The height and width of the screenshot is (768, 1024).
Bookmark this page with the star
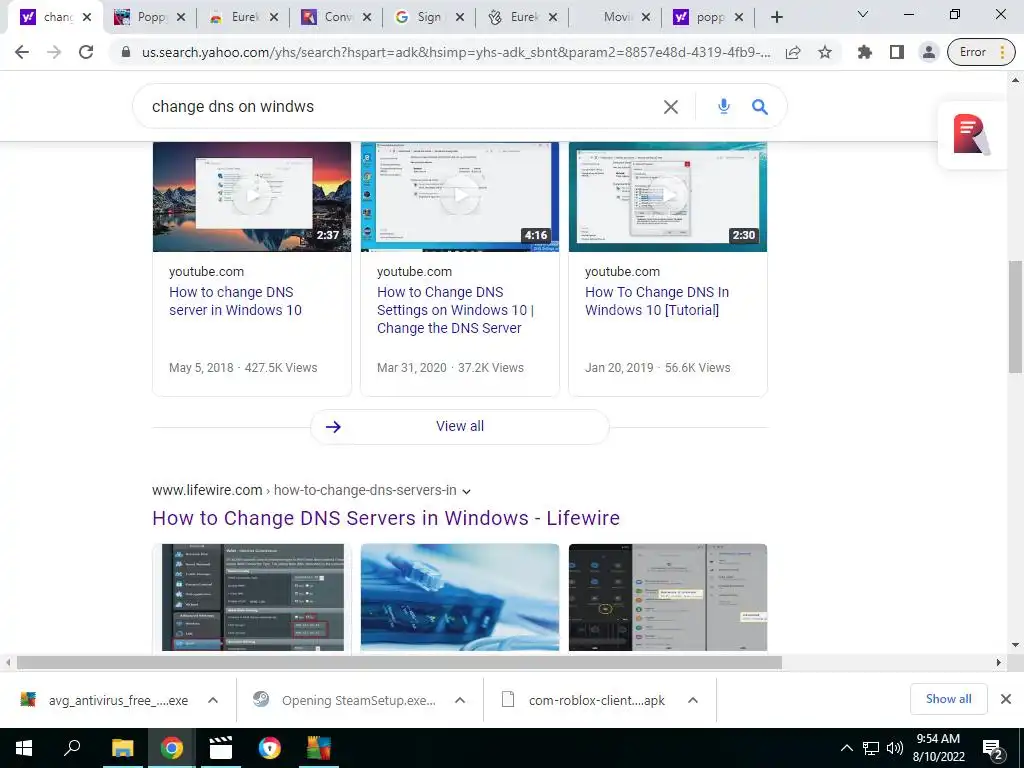pyautogui.click(x=825, y=52)
